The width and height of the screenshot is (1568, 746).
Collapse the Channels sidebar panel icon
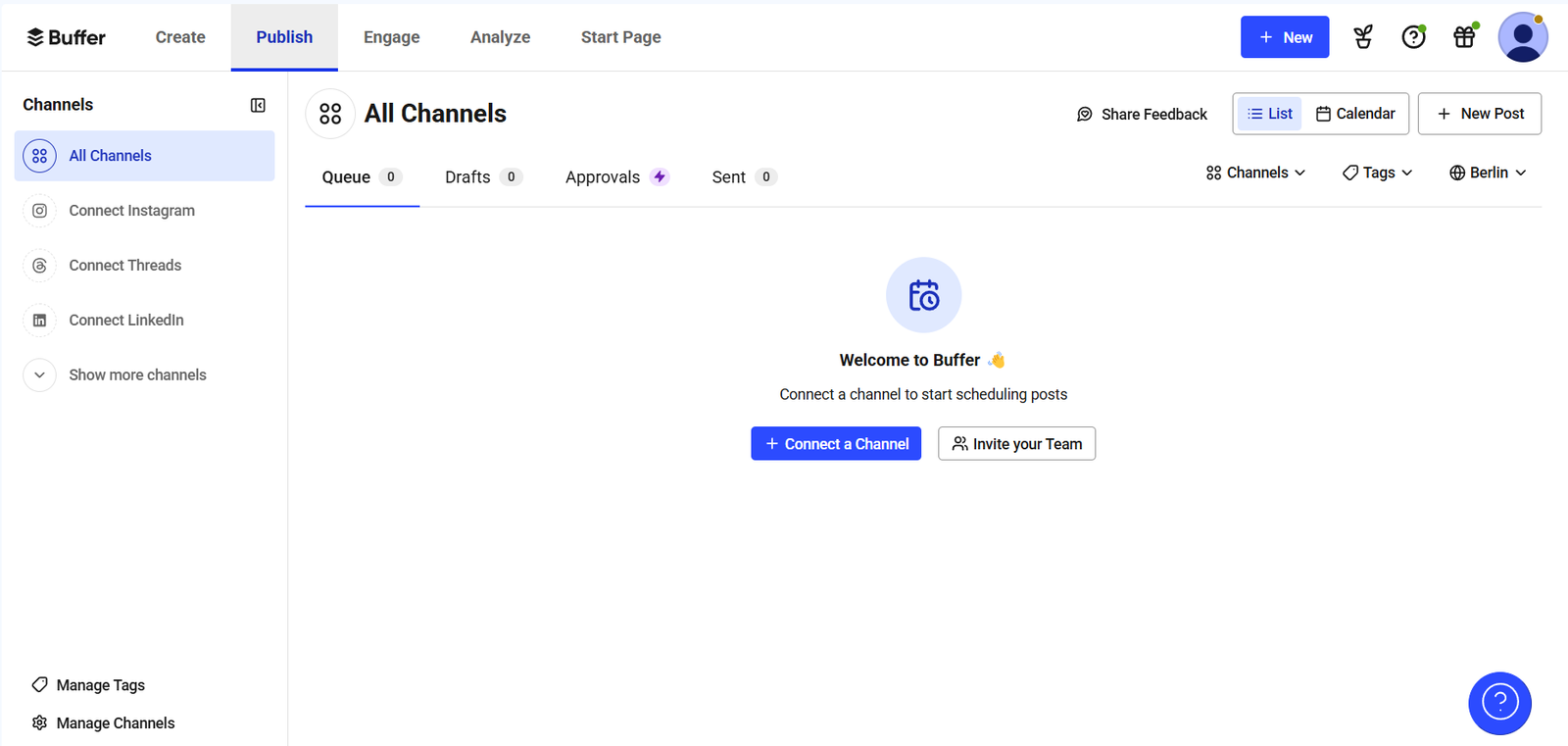[258, 105]
